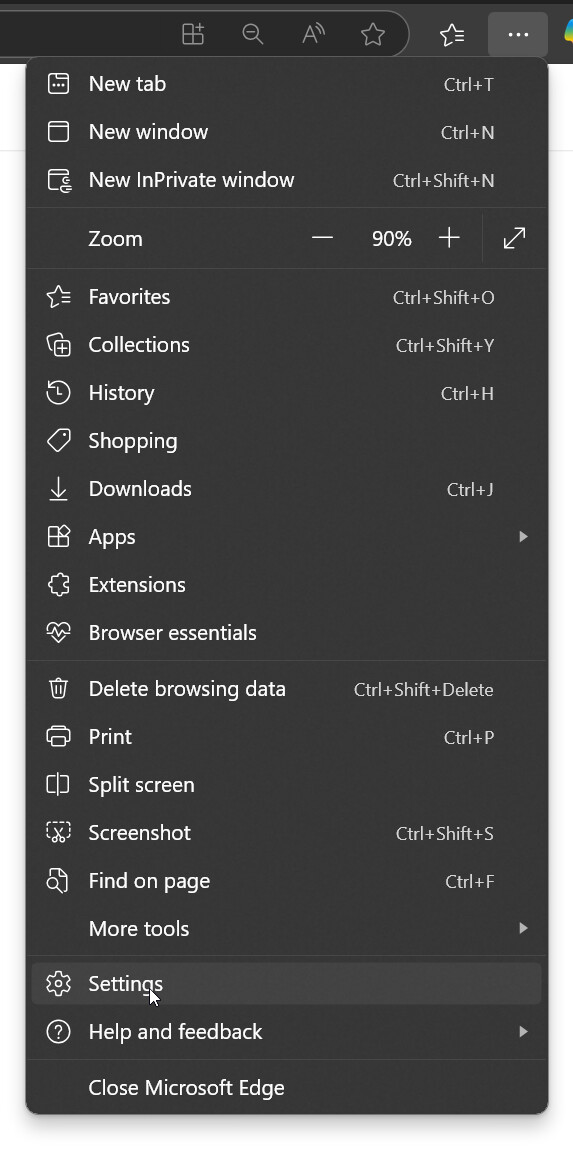Open the Favorites star-list toolbar icon
Screen dimensions: 573x1153
452,34
